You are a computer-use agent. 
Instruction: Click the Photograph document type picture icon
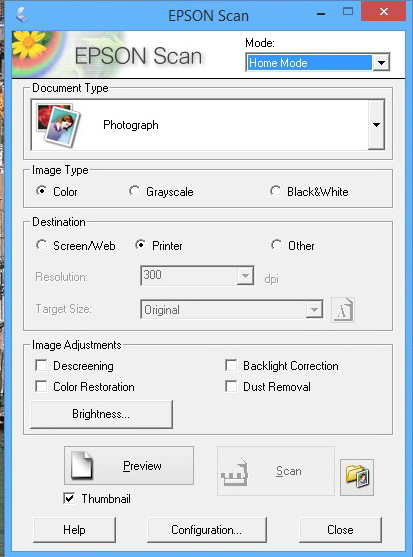[x=59, y=125]
